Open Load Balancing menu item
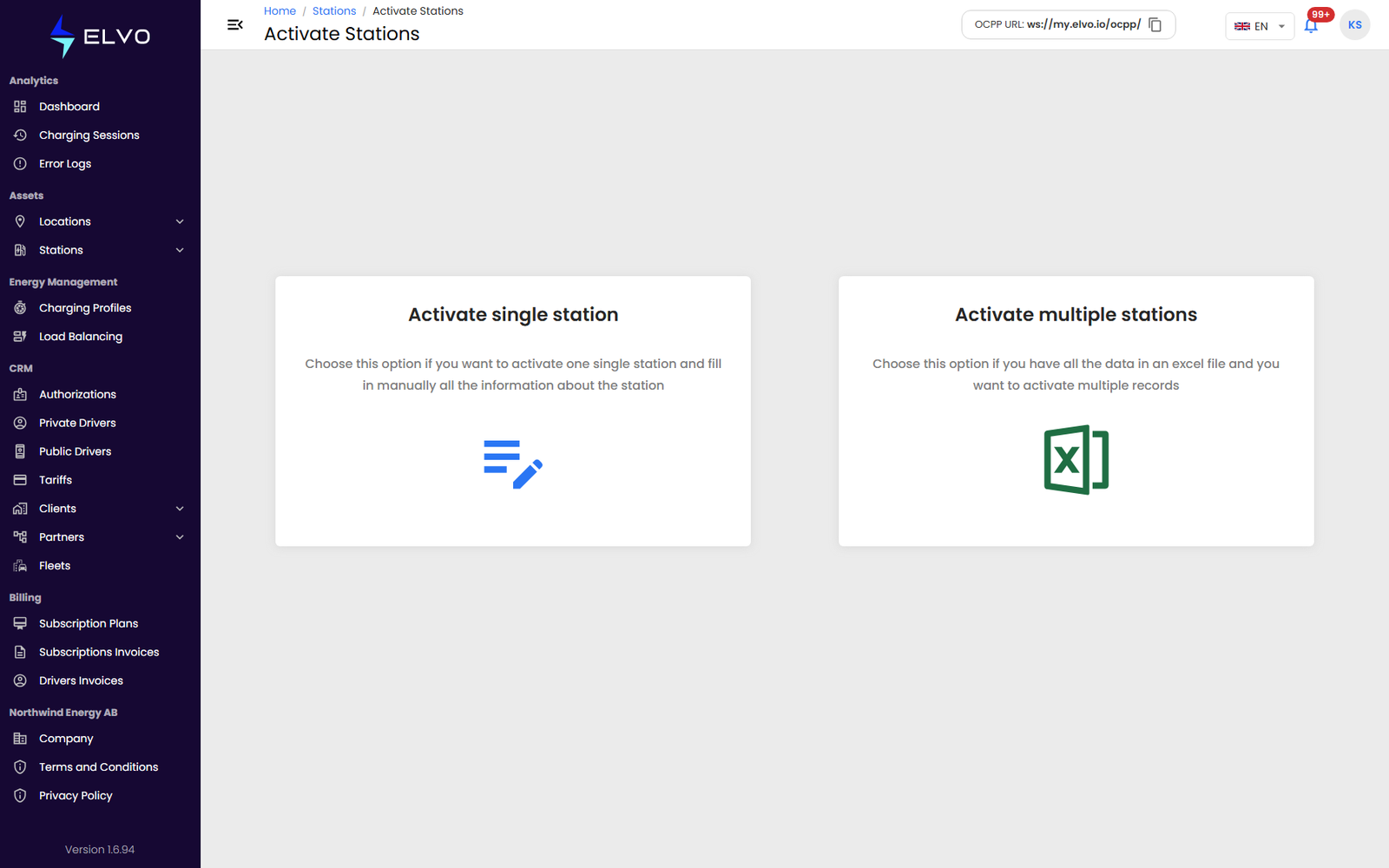The image size is (1389, 868). click(x=100, y=337)
